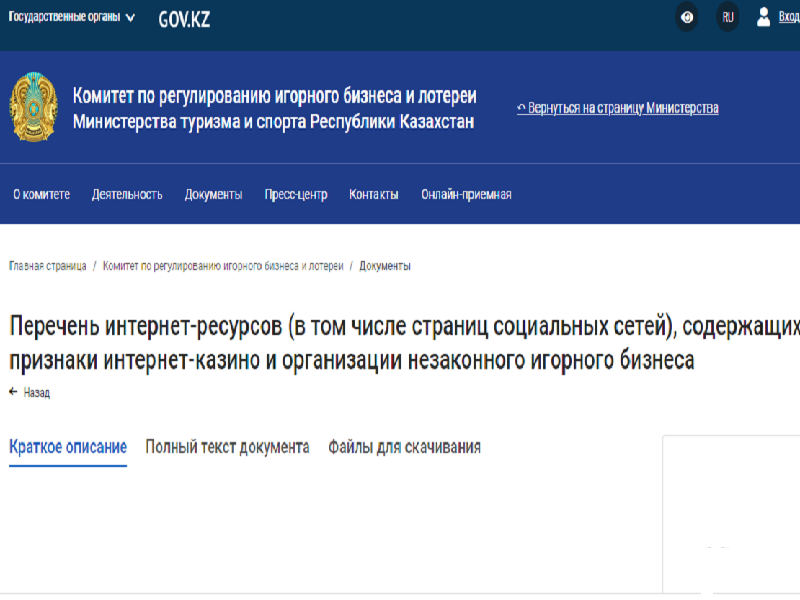Open the Деятельность navigation menu
The image size is (800, 600).
pos(125,194)
